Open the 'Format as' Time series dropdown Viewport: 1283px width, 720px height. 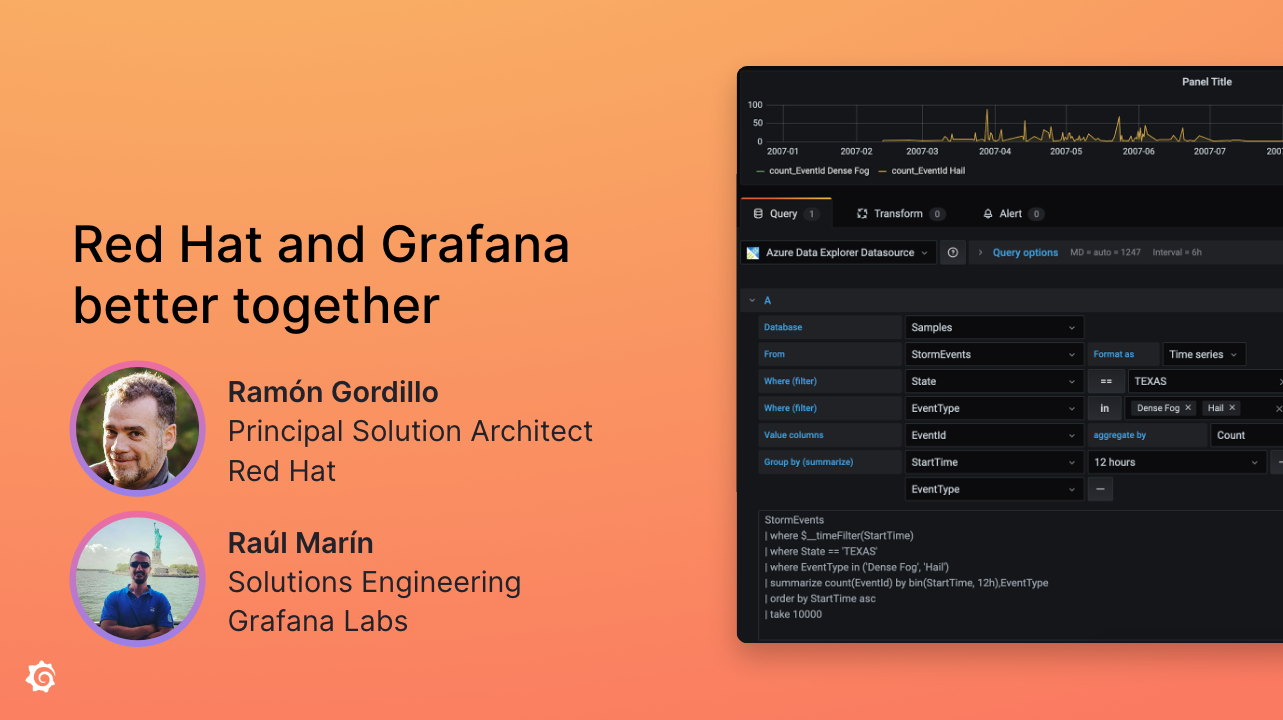(x=1203, y=354)
